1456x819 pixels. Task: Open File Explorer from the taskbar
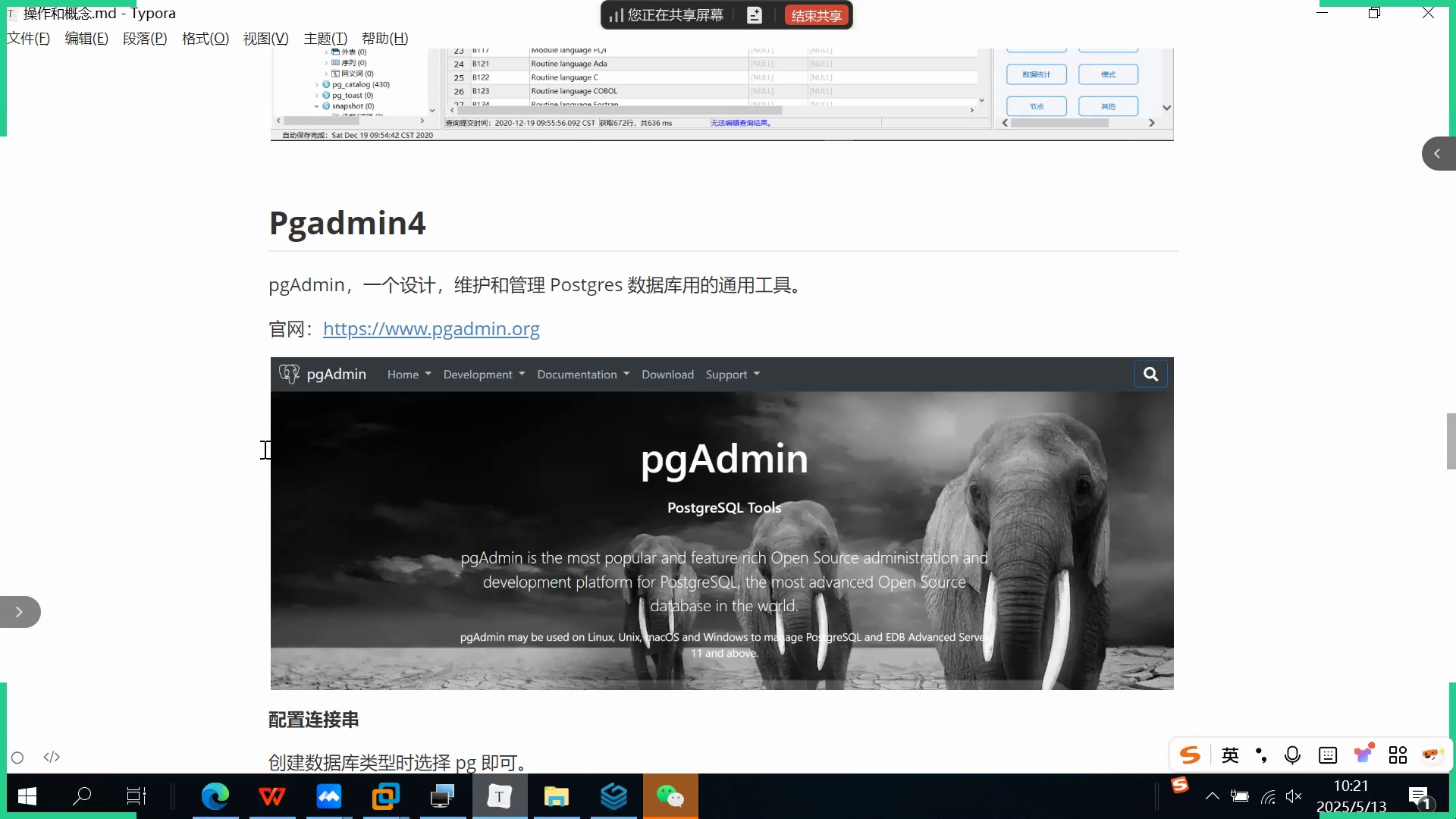click(x=556, y=796)
